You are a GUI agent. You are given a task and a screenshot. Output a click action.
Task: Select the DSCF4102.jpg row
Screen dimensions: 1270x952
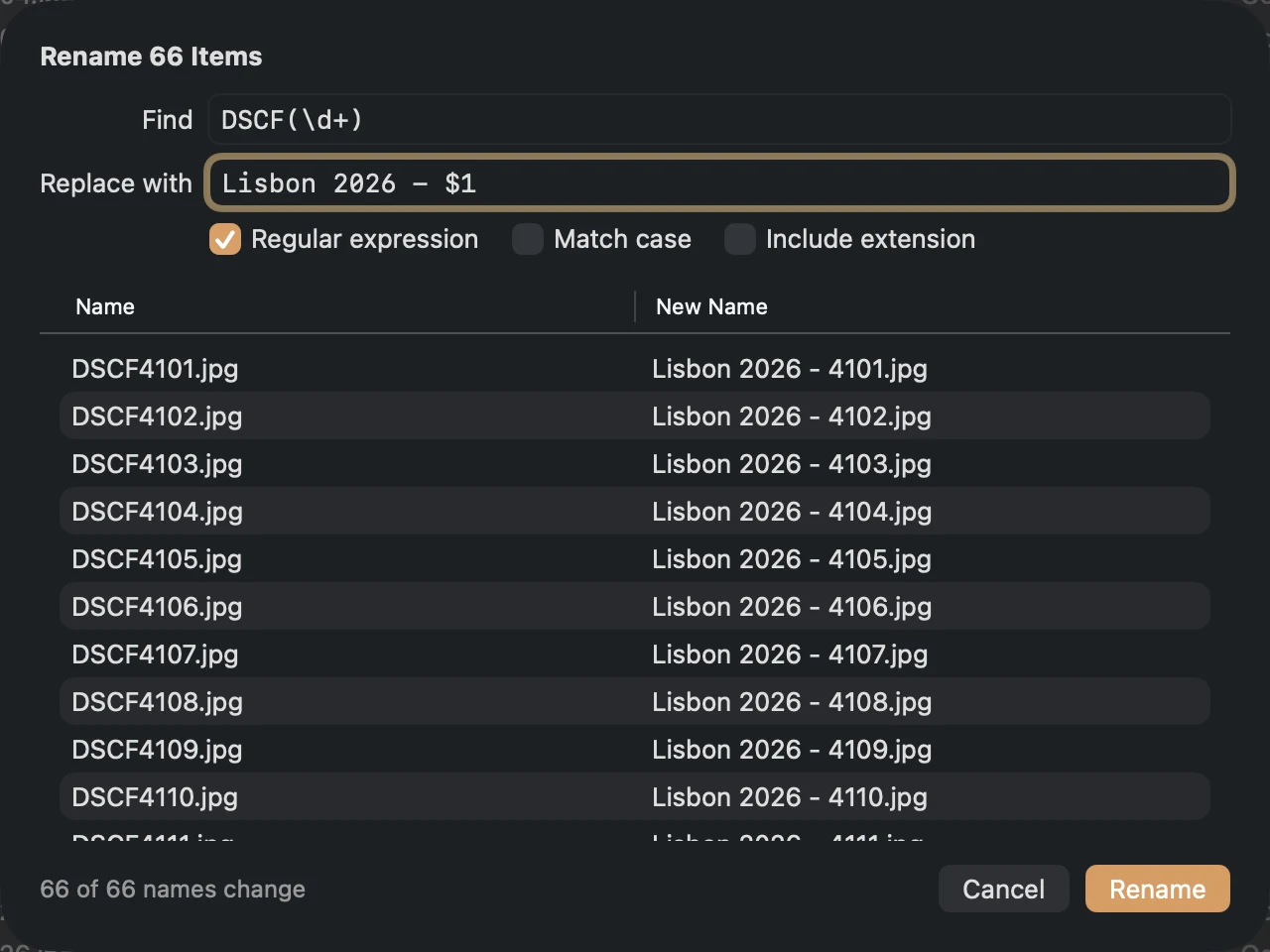pyautogui.click(x=635, y=416)
